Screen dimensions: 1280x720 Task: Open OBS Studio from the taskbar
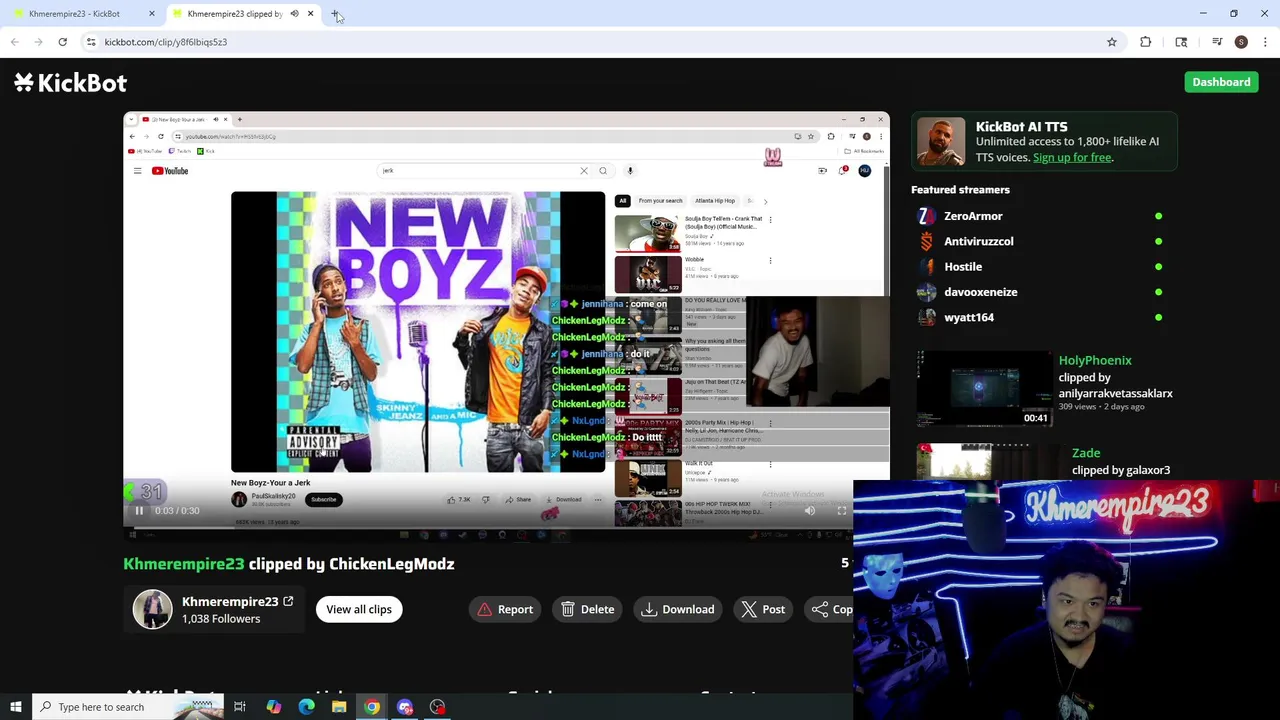(438, 707)
